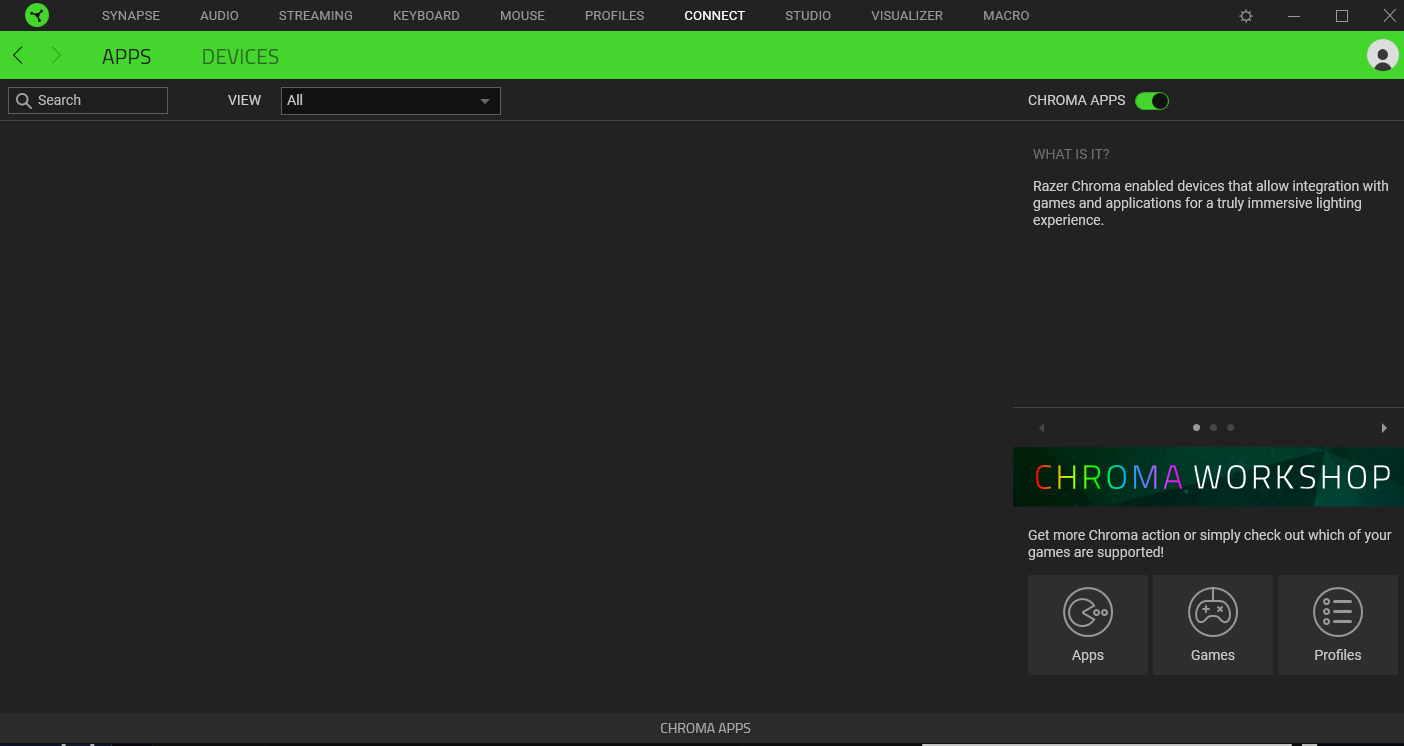1404x746 pixels.
Task: Click the Razer logo icon
Action: [37, 15]
